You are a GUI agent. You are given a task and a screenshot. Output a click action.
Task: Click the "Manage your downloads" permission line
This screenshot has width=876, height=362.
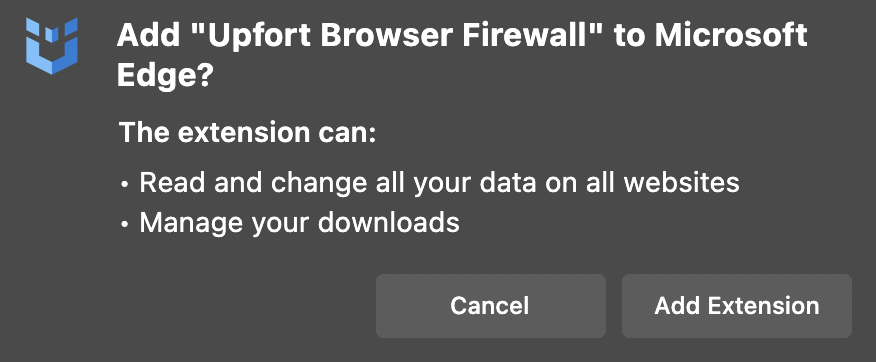[299, 222]
